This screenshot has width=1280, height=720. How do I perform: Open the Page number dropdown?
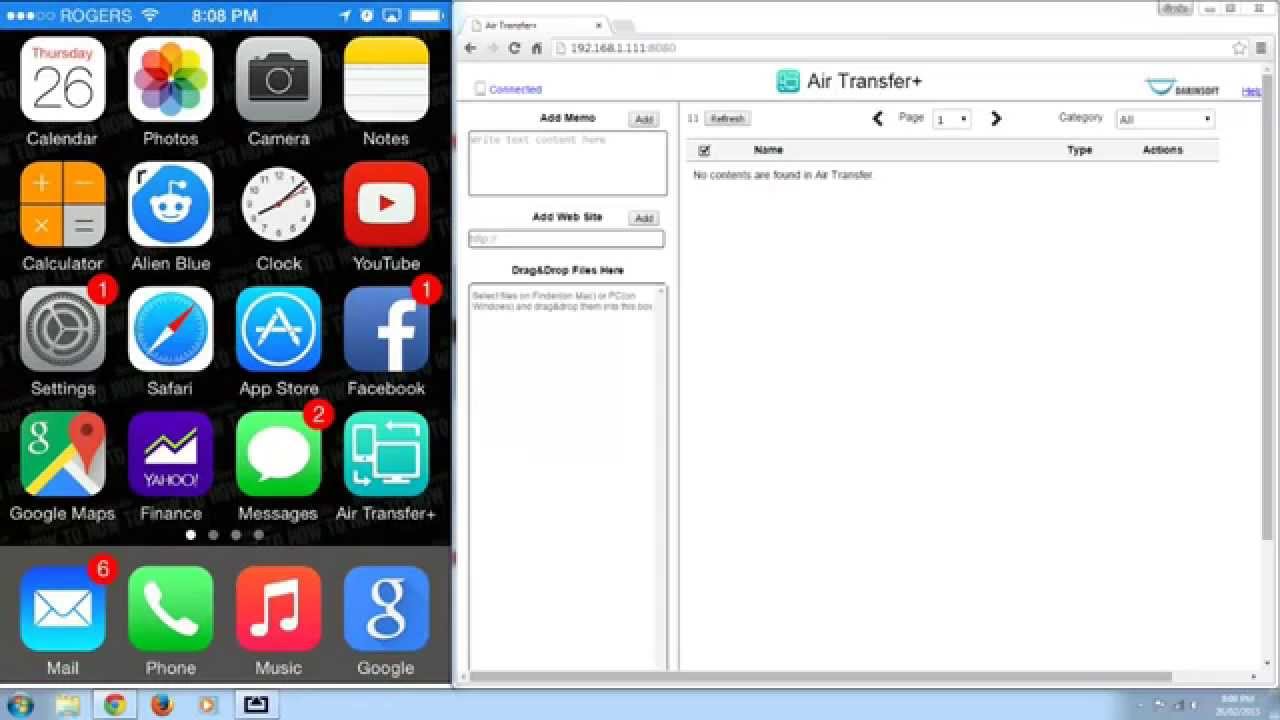(951, 119)
